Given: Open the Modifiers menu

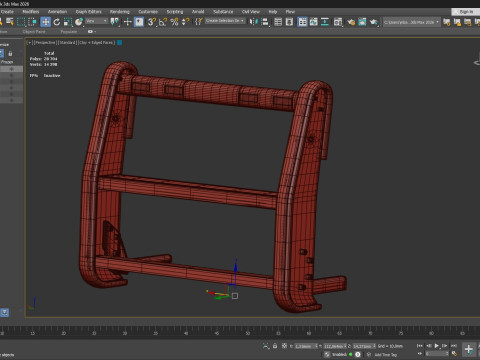Looking at the screenshot, I should click(31, 12).
